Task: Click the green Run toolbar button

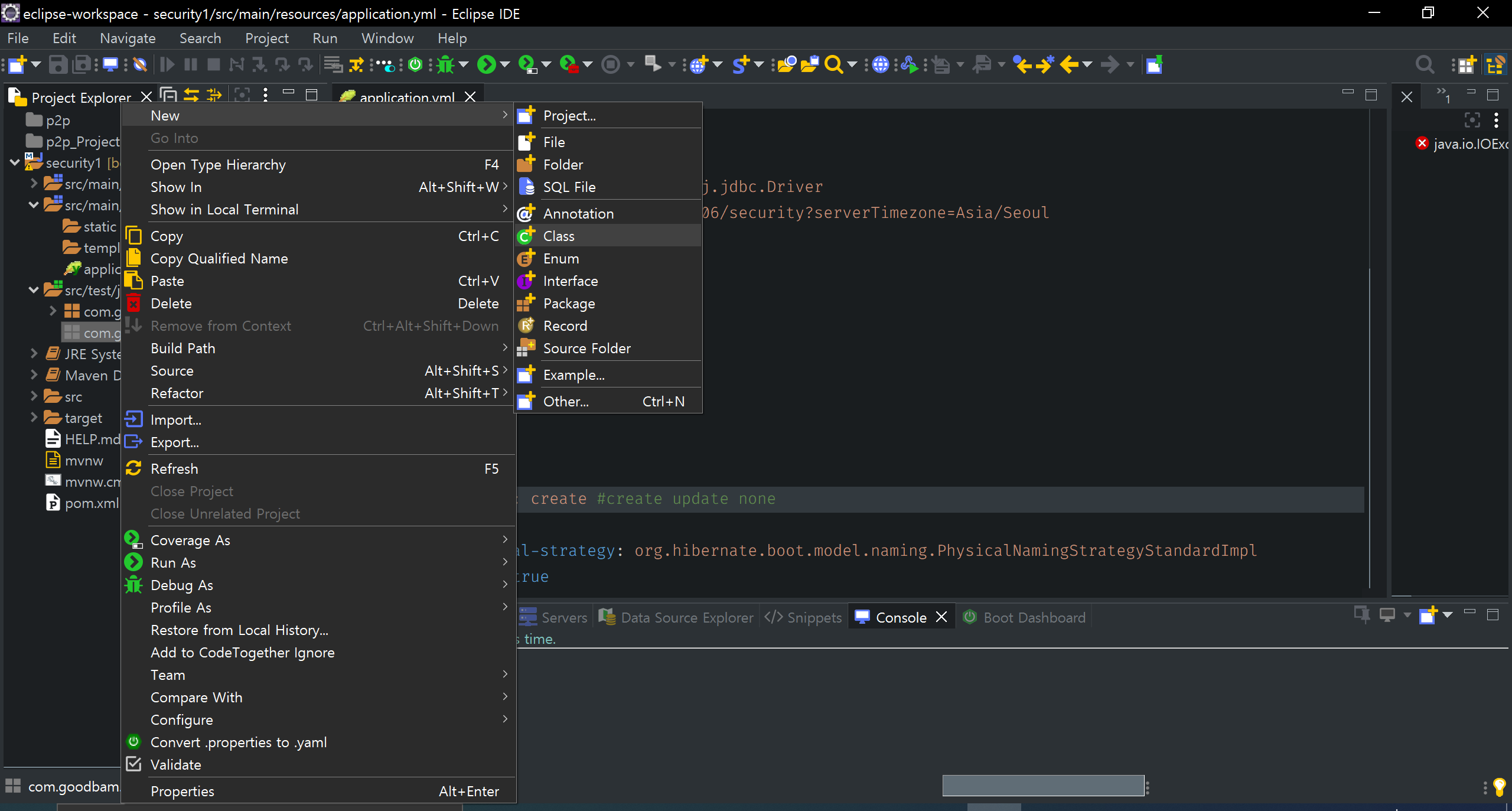Action: [486, 64]
